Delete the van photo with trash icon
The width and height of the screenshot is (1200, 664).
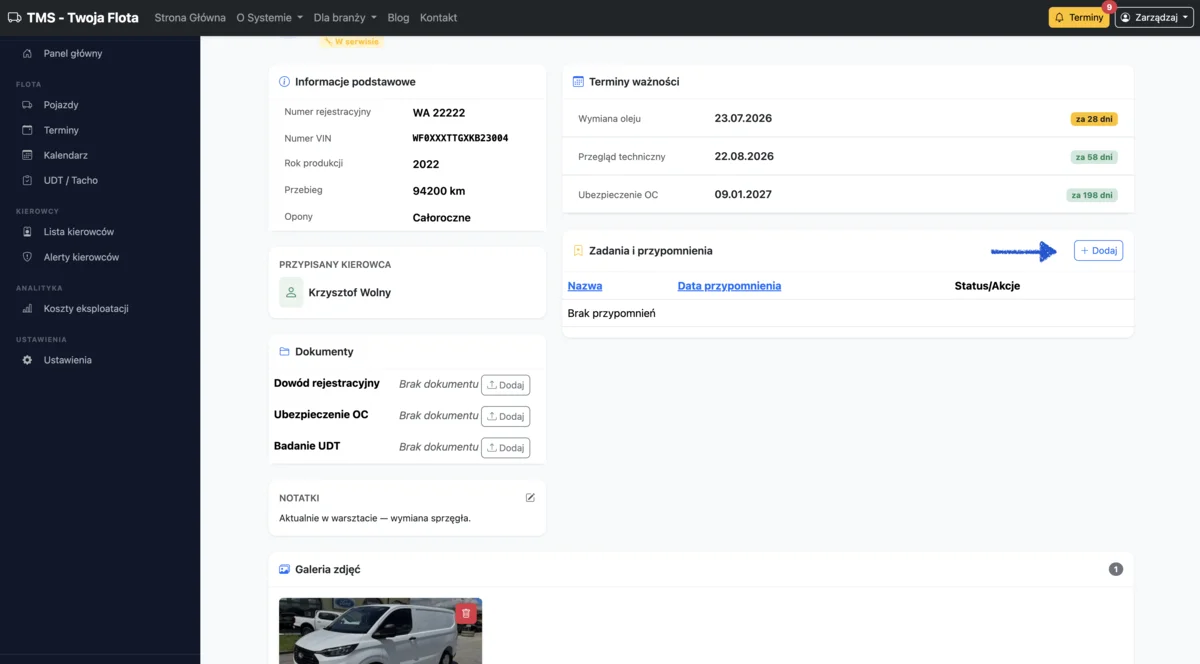coord(465,614)
